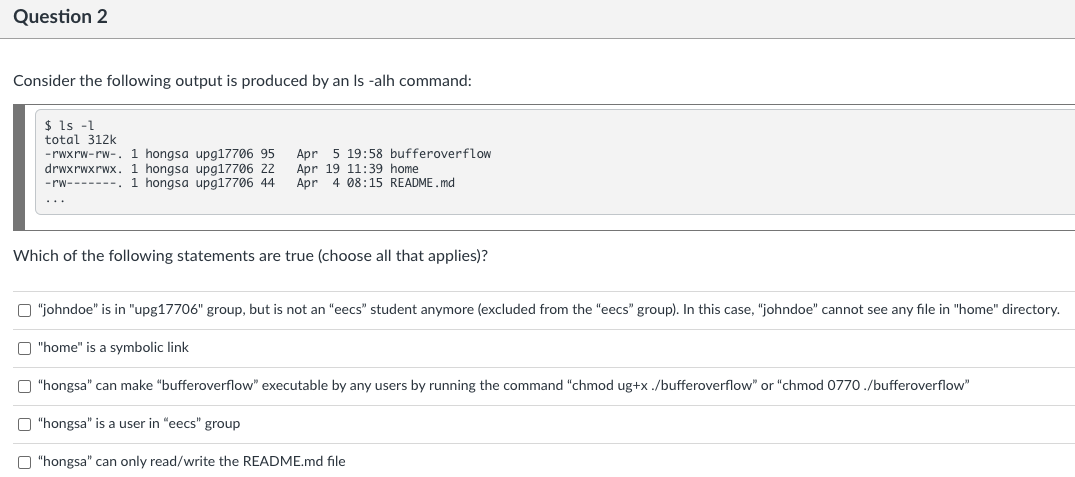
Task: Click the dark left bar of code block
Action: (x=19, y=168)
